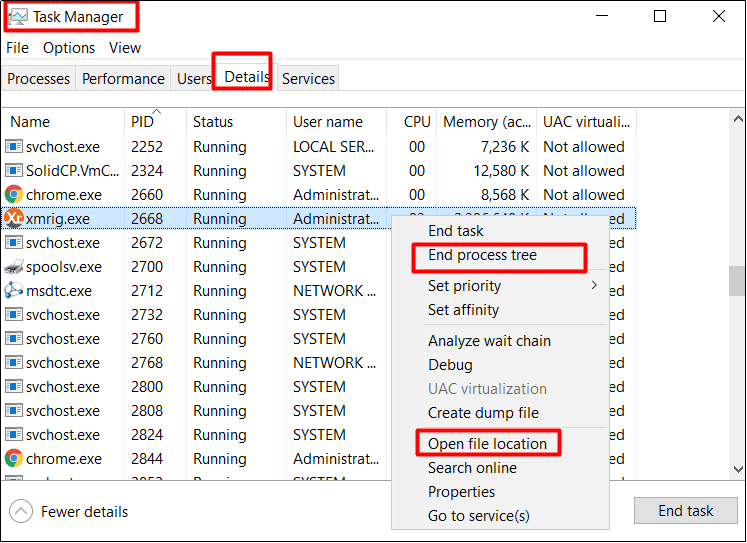Sort by the PID column header
The height and width of the screenshot is (543, 747).
pos(155,121)
